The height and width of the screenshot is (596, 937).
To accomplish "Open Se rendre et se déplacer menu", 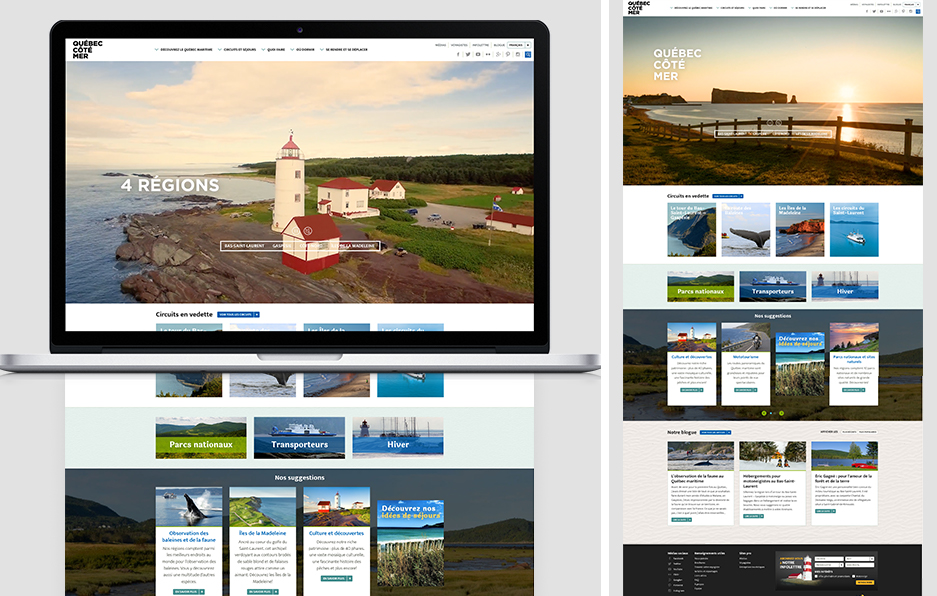I will (x=345, y=48).
